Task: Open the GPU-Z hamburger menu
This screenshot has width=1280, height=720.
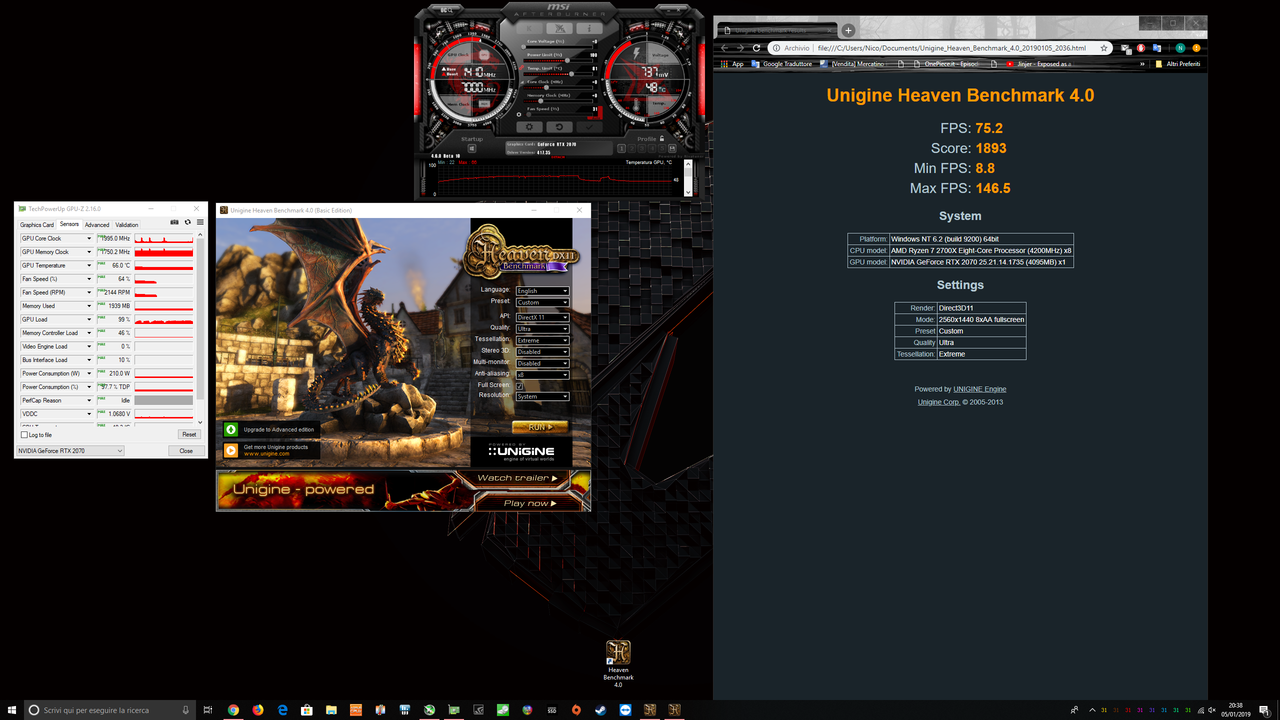Action: (200, 222)
